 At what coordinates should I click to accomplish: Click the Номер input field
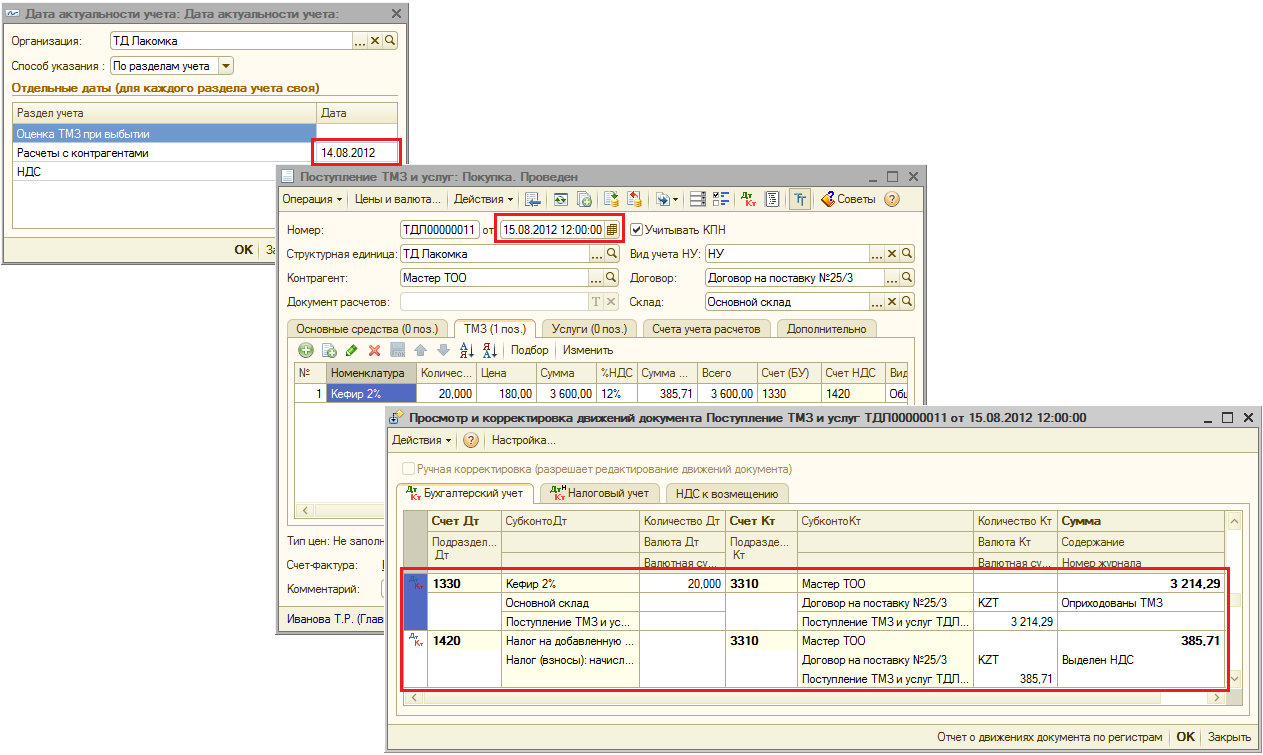tap(440, 230)
